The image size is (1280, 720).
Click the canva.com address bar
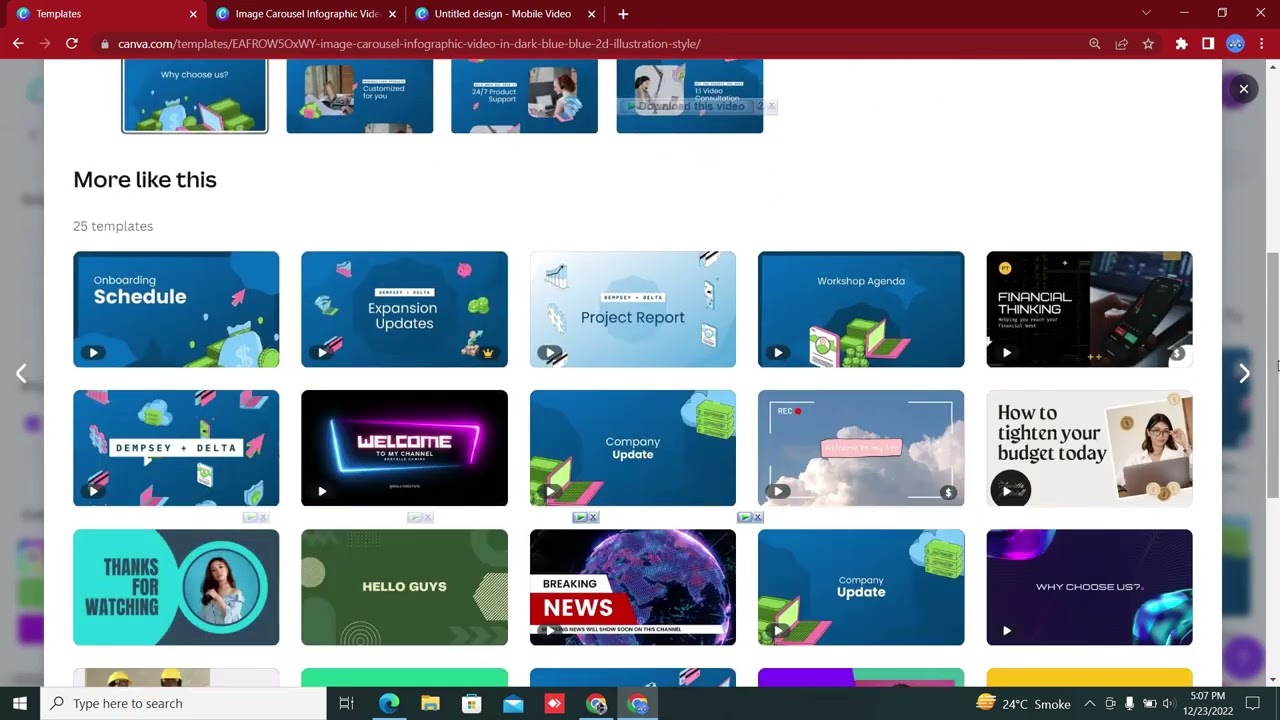590,44
